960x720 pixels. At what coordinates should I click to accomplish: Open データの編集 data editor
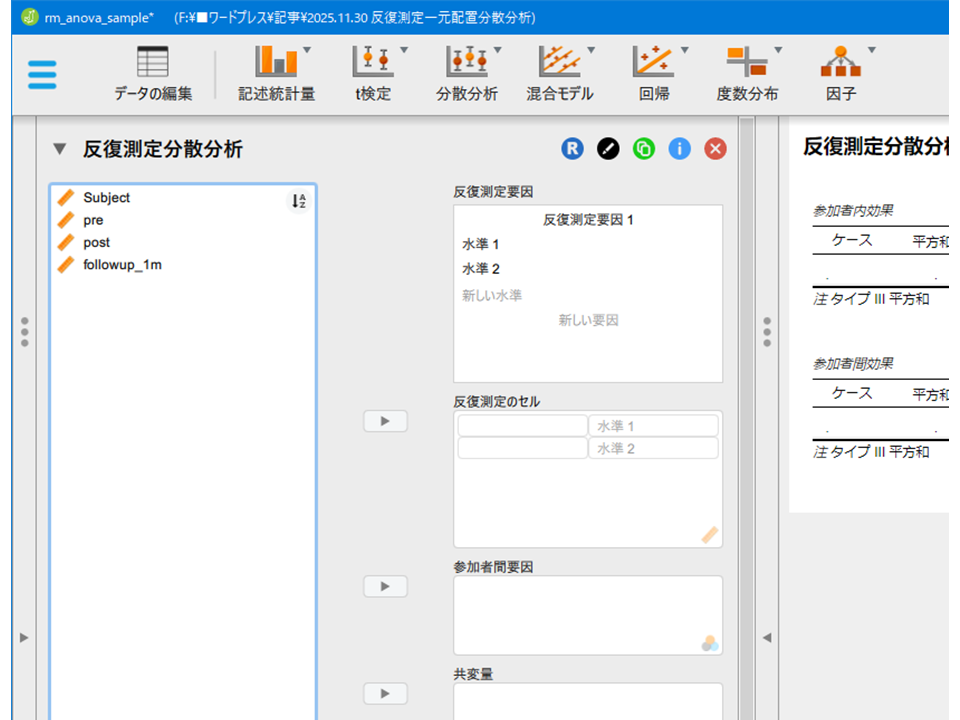(153, 75)
